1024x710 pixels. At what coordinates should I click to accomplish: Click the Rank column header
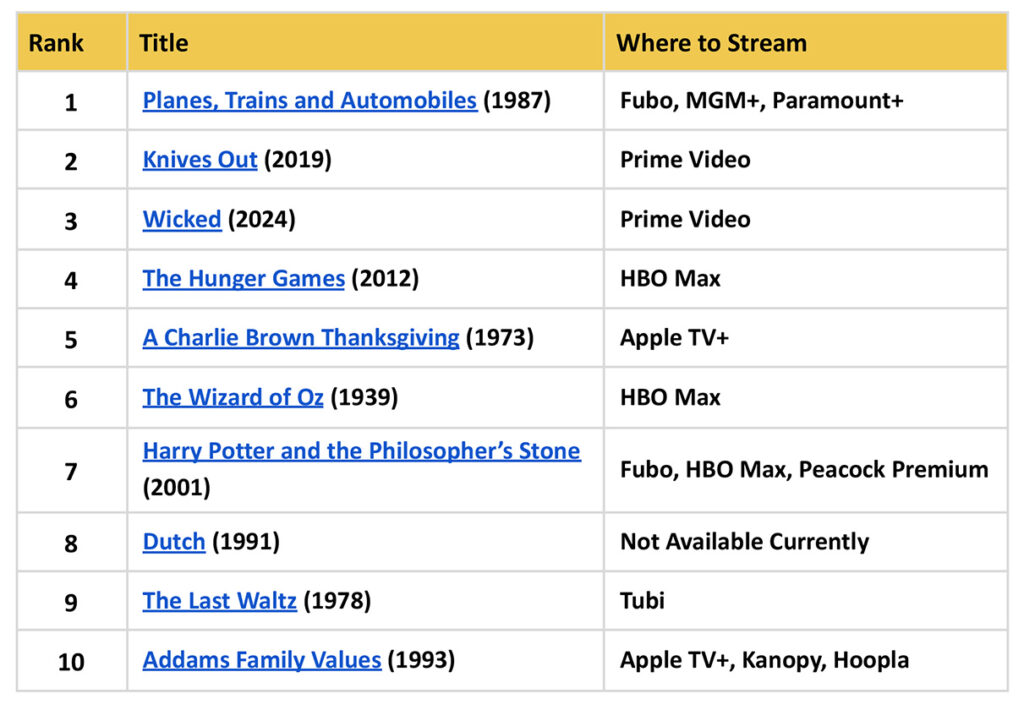pos(56,43)
